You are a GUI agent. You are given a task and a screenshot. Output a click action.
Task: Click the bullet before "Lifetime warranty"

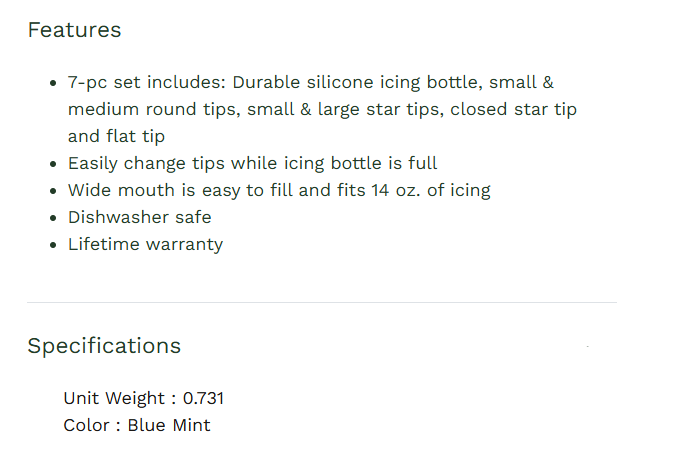pos(52,245)
